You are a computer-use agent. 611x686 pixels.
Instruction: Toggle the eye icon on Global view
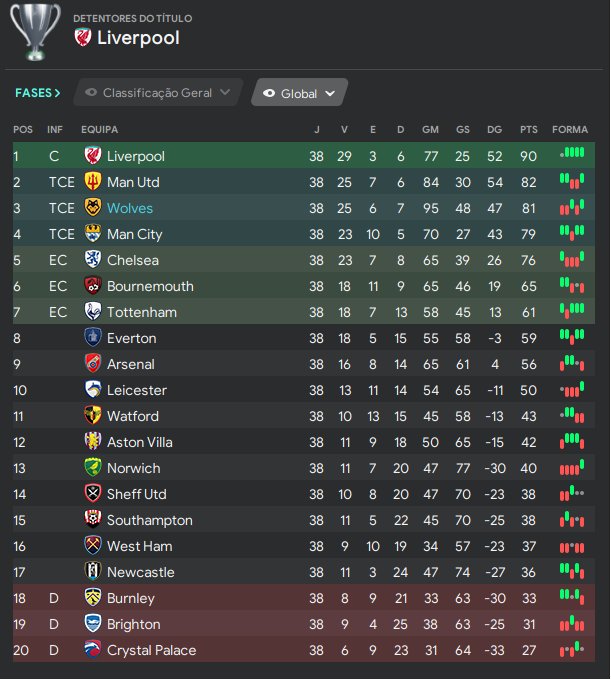(x=268, y=94)
